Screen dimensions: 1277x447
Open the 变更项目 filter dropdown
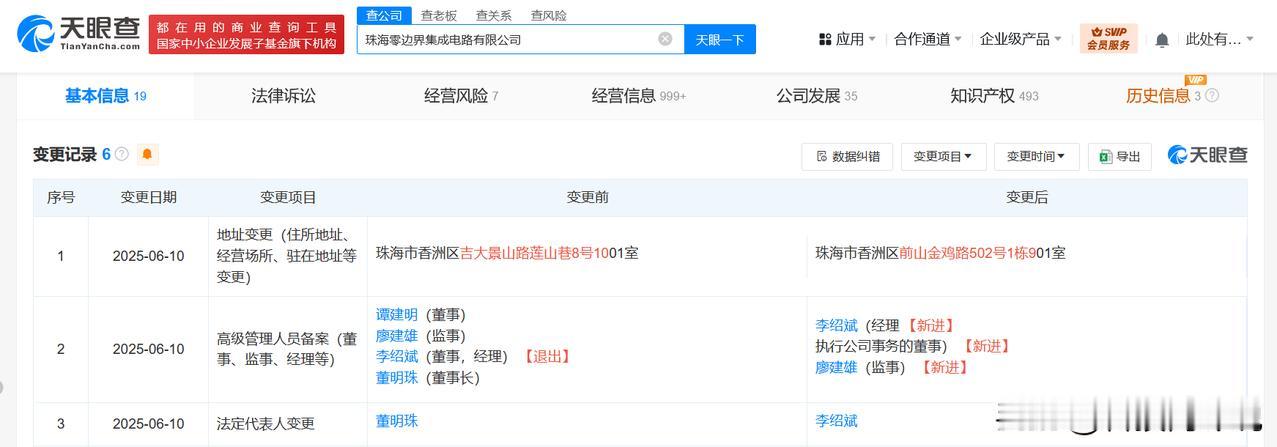click(943, 156)
